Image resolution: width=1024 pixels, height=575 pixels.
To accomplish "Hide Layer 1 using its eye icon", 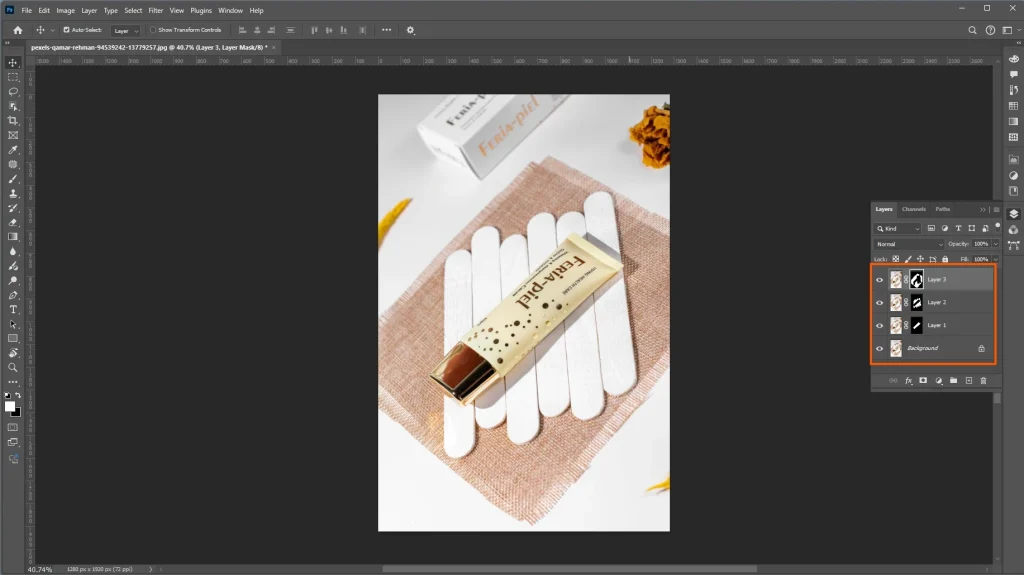I will 879,325.
